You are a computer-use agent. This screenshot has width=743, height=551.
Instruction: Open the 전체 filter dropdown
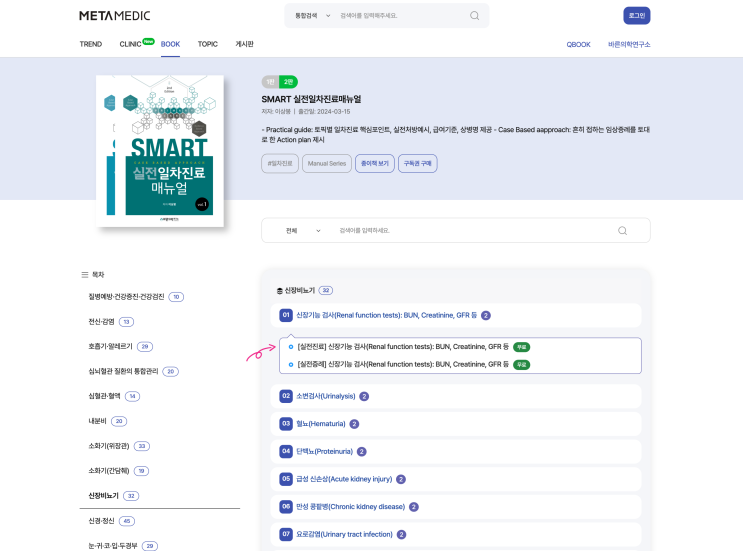pos(303,231)
